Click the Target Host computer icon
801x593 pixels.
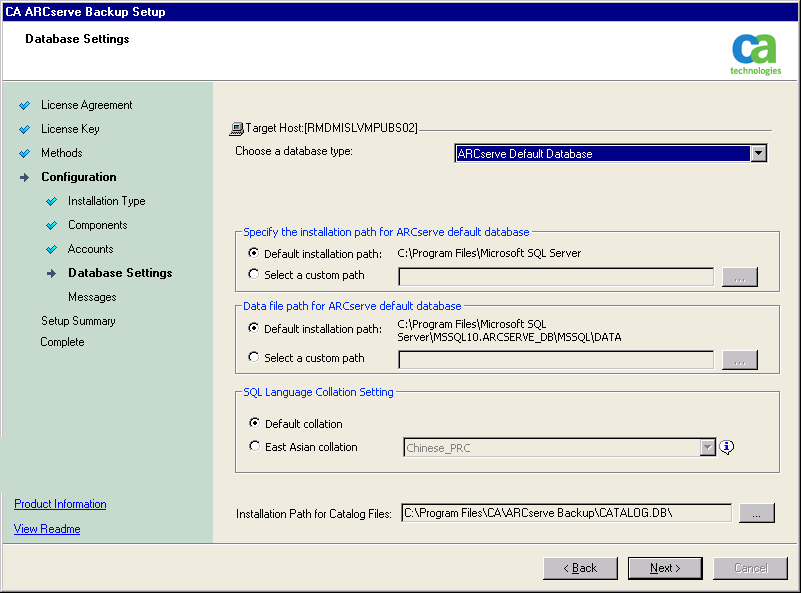pos(237,129)
